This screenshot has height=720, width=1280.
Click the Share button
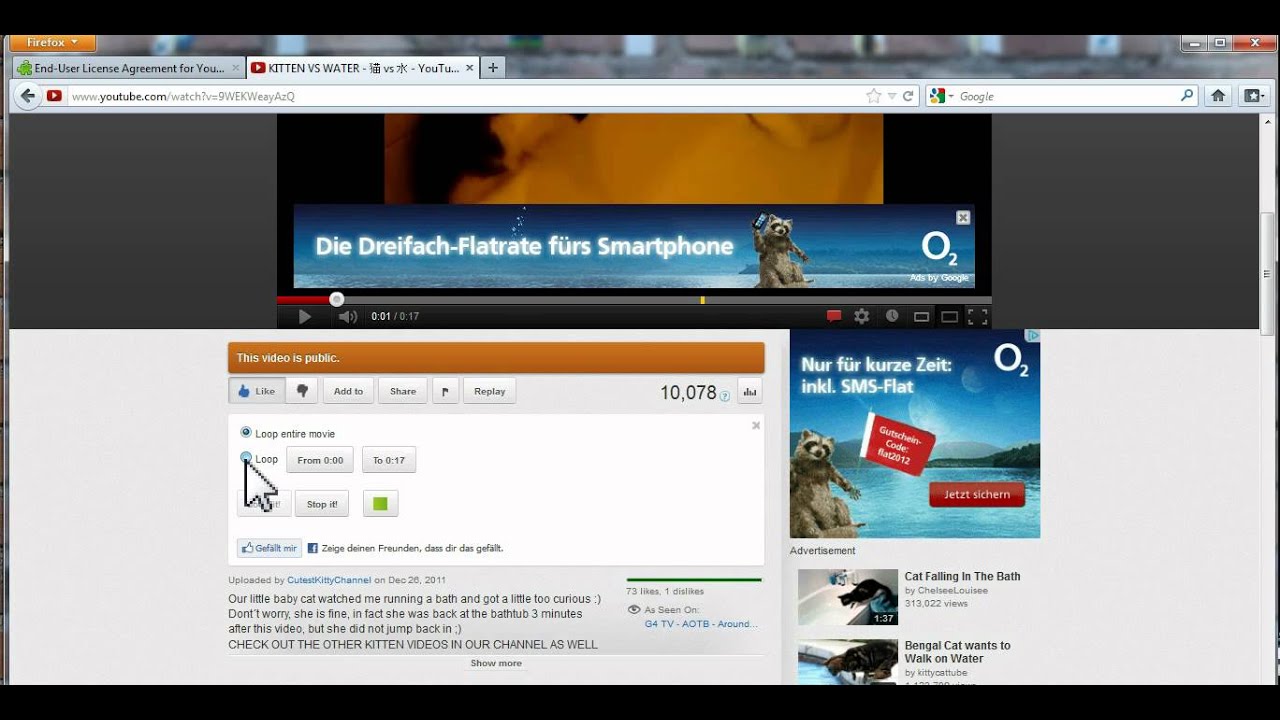pyautogui.click(x=403, y=391)
